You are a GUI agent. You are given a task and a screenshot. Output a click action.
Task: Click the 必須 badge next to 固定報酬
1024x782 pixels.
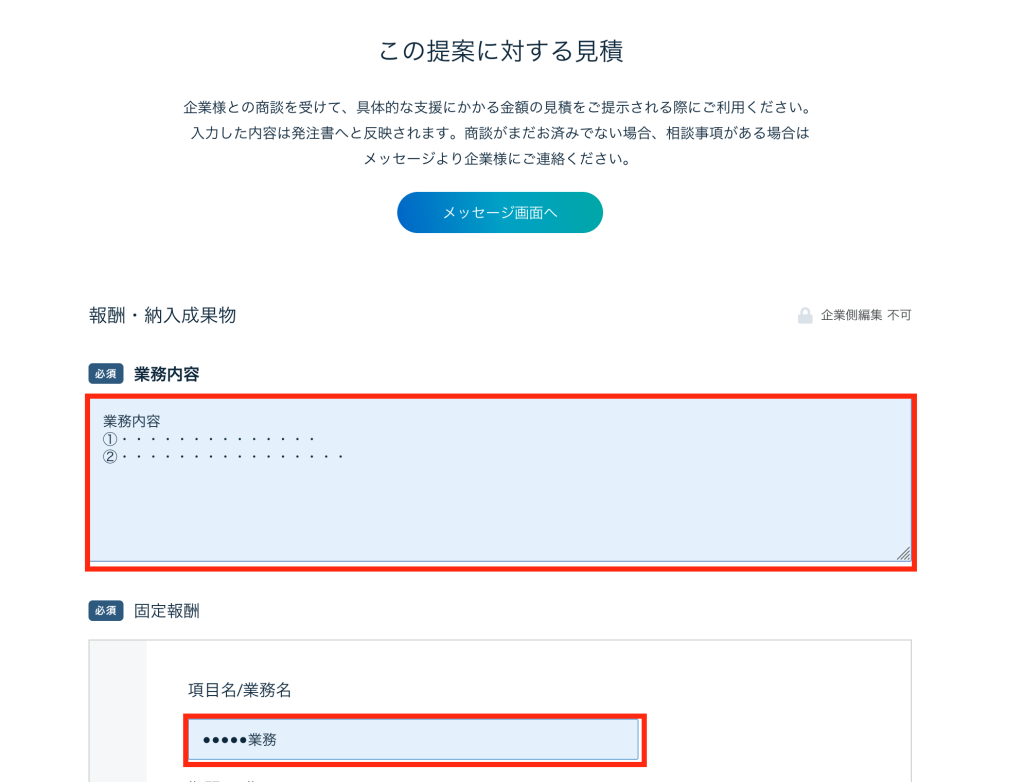click(106, 610)
